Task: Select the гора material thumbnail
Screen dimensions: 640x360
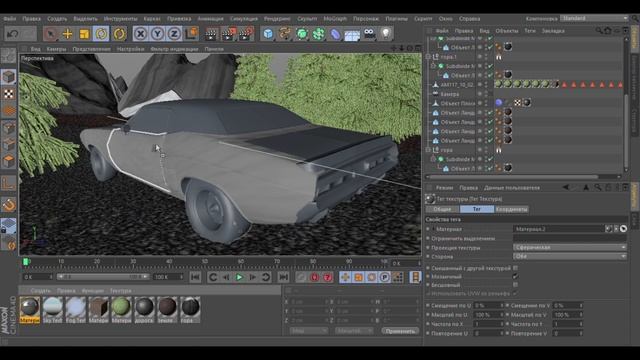Action: (190, 310)
